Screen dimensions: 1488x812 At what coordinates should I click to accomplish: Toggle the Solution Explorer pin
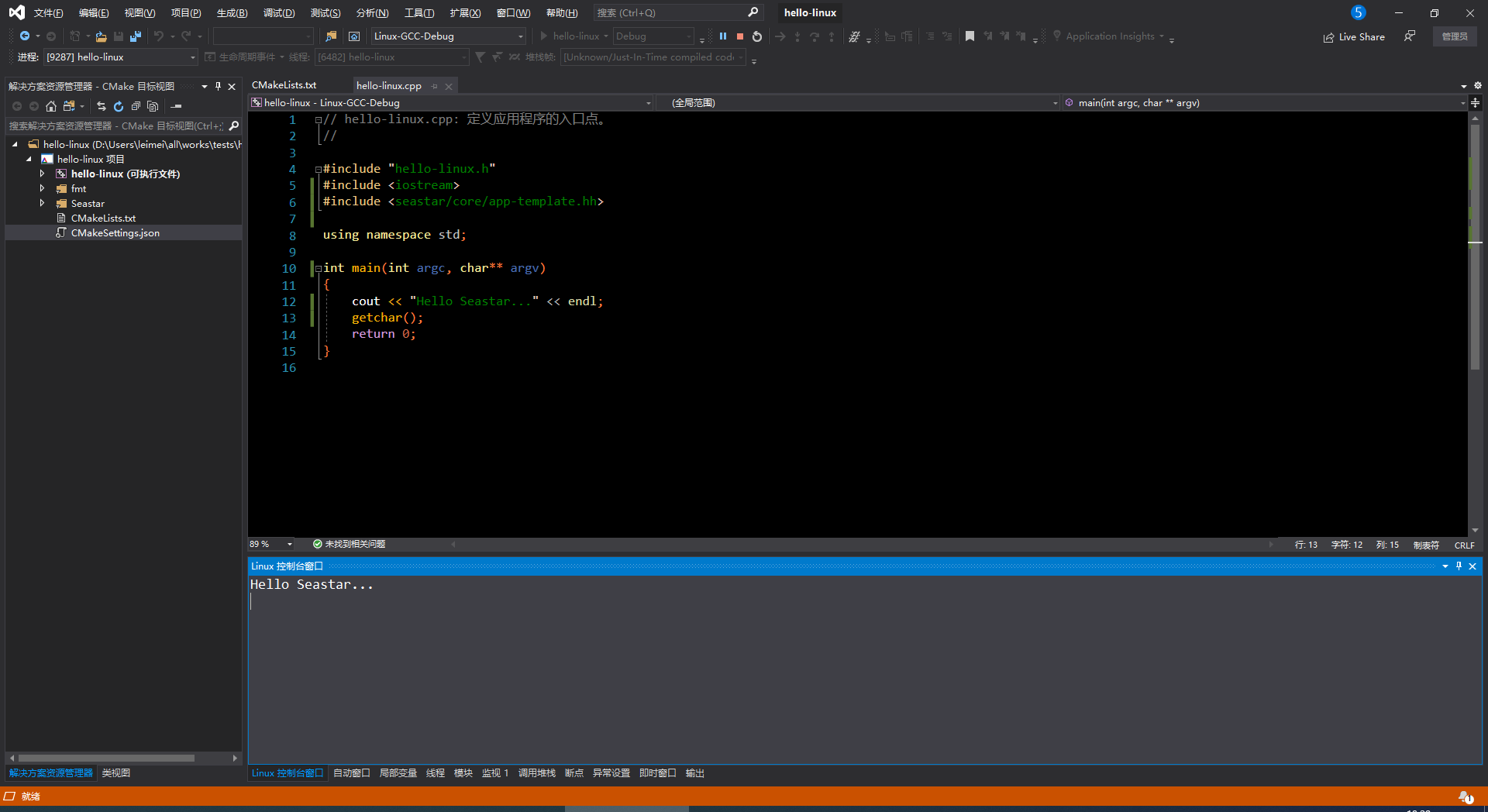(x=218, y=86)
